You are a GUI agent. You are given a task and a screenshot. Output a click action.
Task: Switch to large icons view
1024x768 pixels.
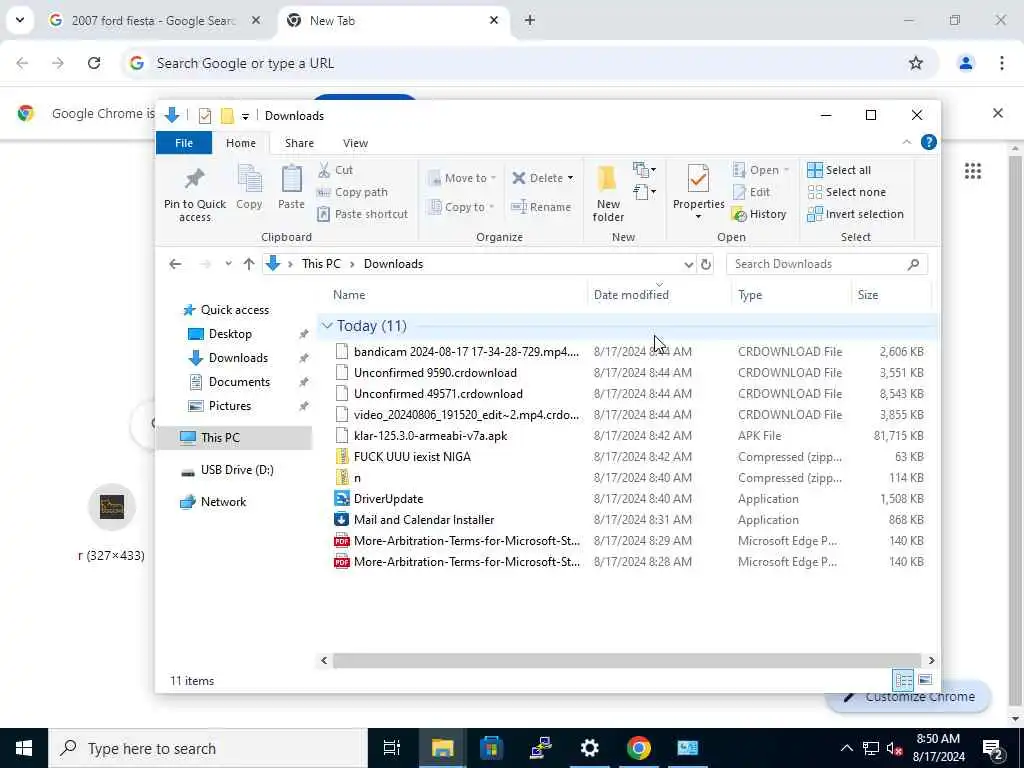pos(925,680)
